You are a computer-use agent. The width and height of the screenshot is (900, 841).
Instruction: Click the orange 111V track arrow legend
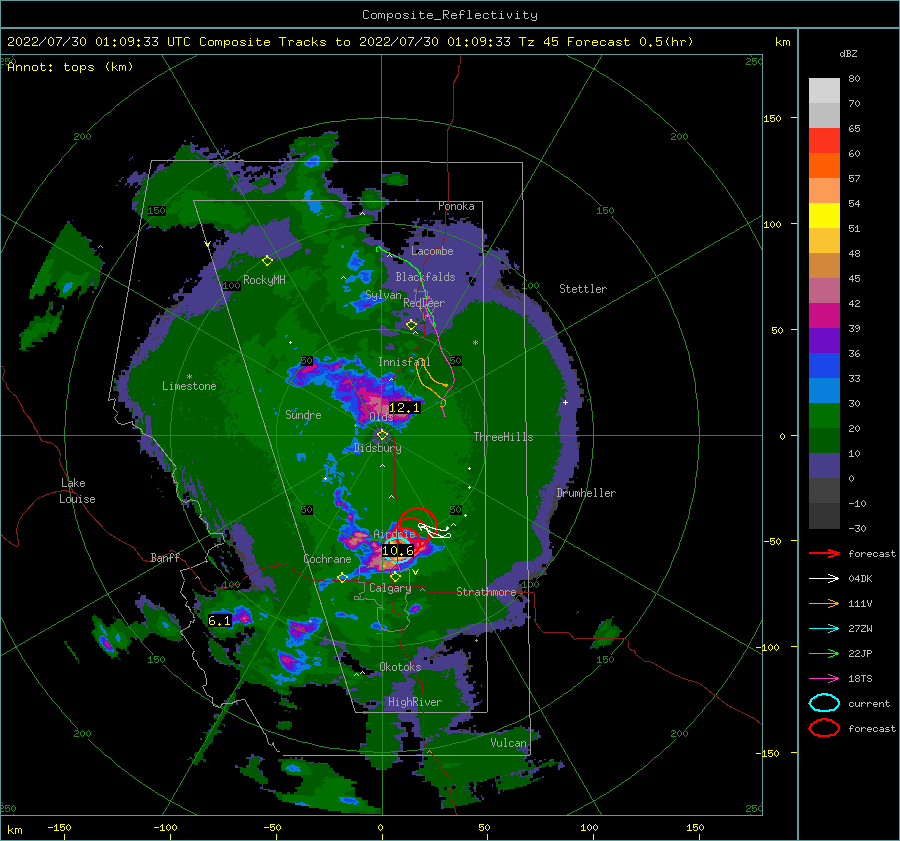824,603
